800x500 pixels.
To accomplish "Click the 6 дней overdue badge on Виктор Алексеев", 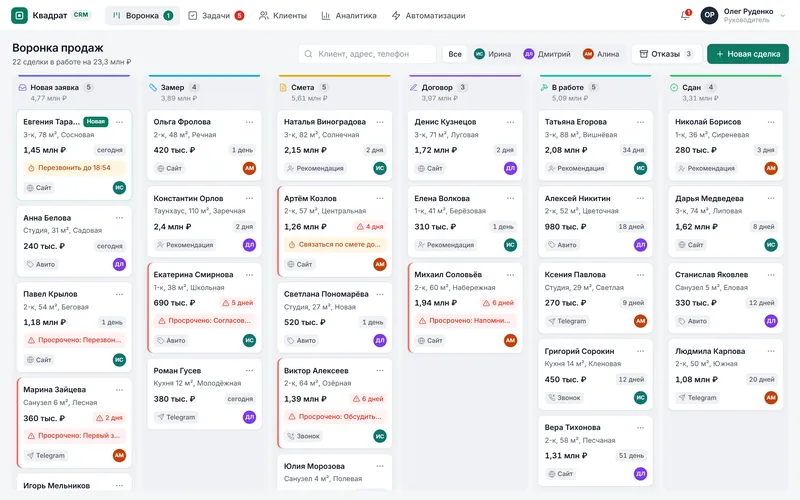I will pos(368,399).
